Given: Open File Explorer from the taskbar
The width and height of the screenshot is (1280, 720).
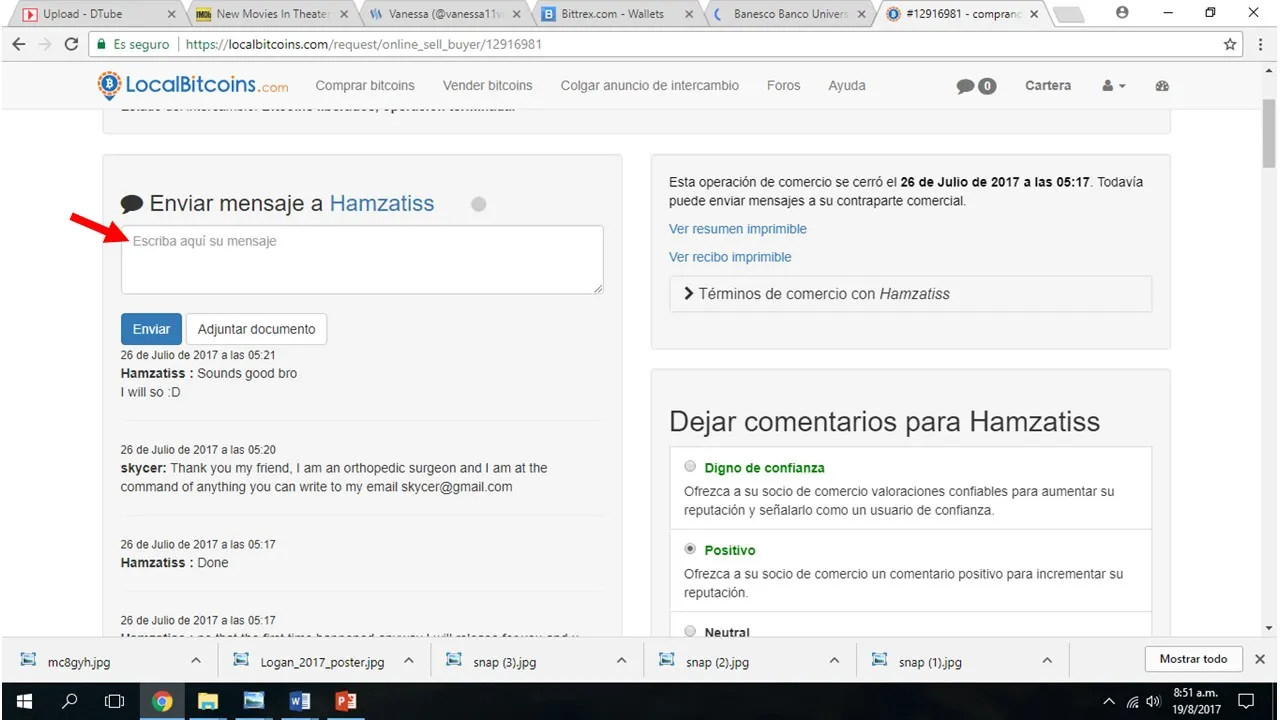Looking at the screenshot, I should (x=208, y=701).
